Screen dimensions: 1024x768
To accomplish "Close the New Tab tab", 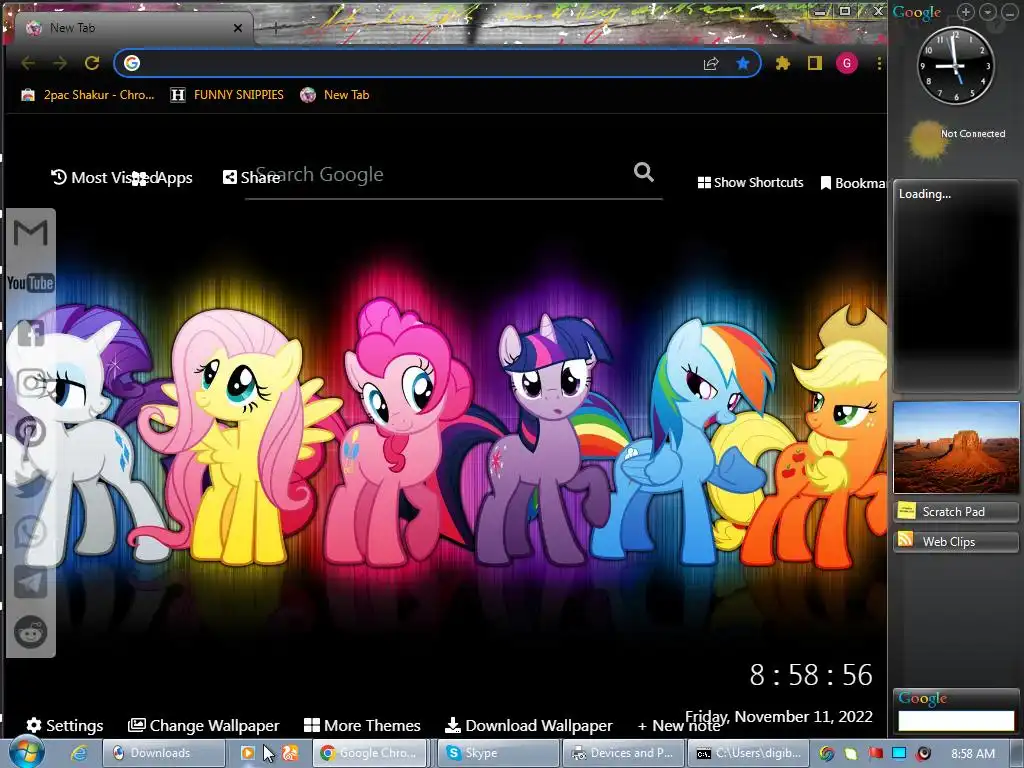I will pyautogui.click(x=238, y=28).
